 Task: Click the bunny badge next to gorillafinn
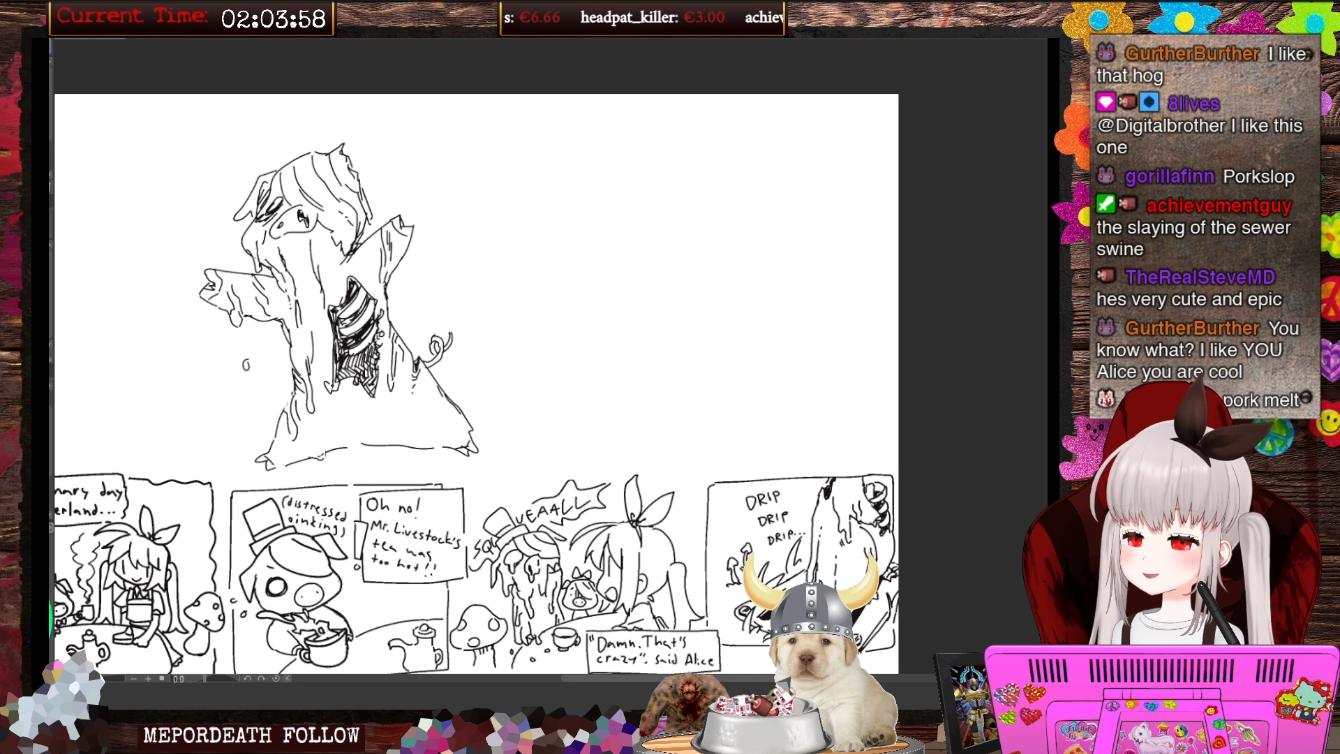click(x=1106, y=176)
